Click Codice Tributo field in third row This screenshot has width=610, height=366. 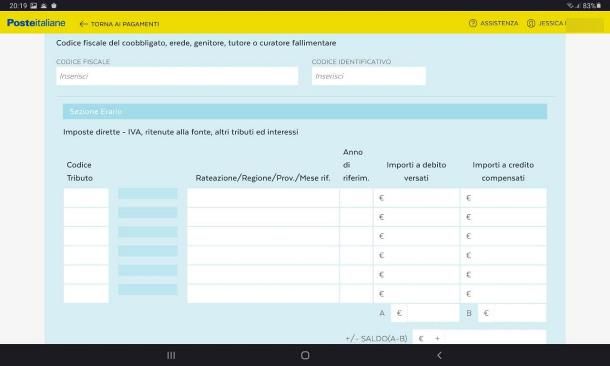coord(86,236)
